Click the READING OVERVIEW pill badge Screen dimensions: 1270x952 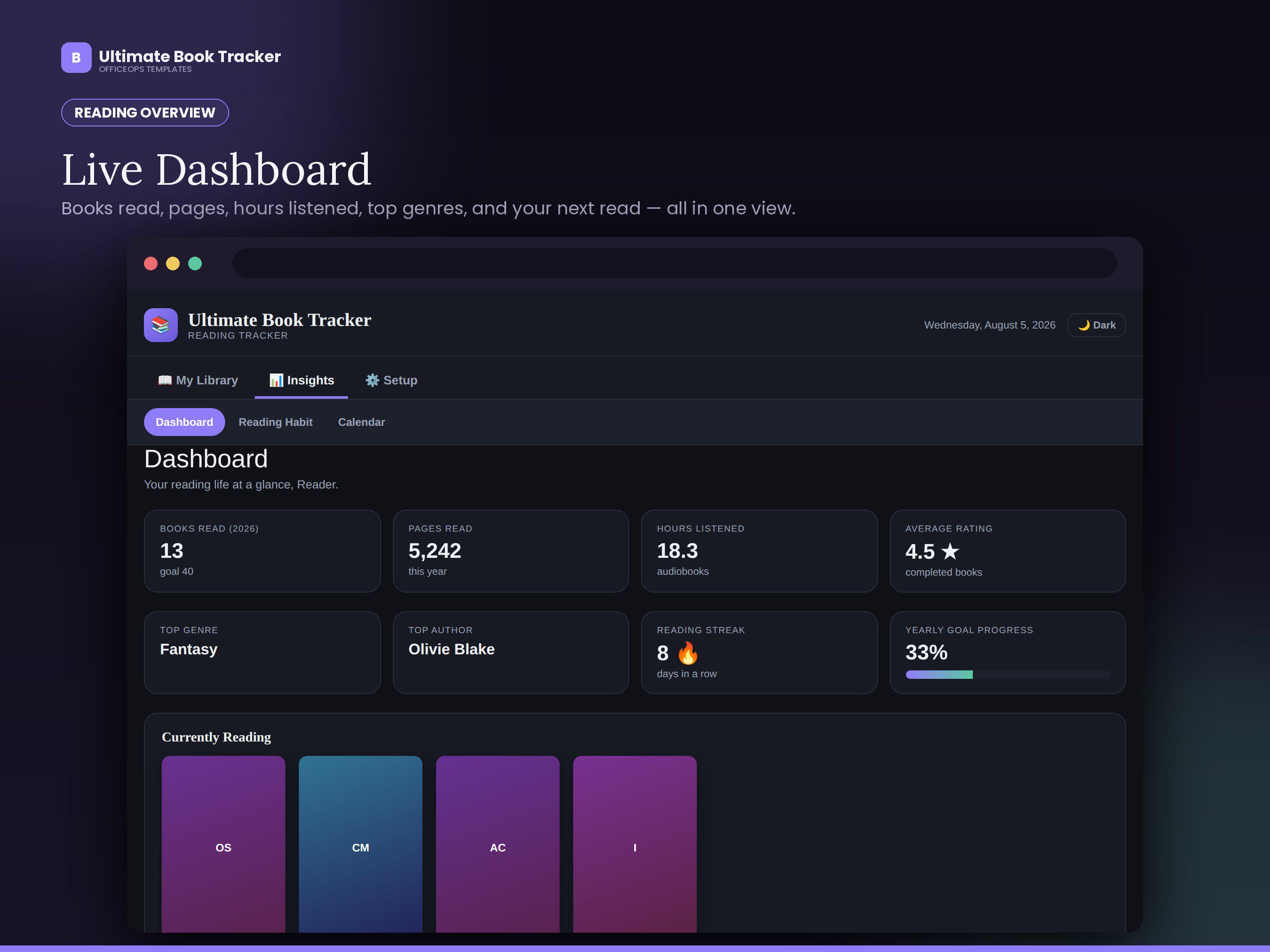click(x=145, y=112)
